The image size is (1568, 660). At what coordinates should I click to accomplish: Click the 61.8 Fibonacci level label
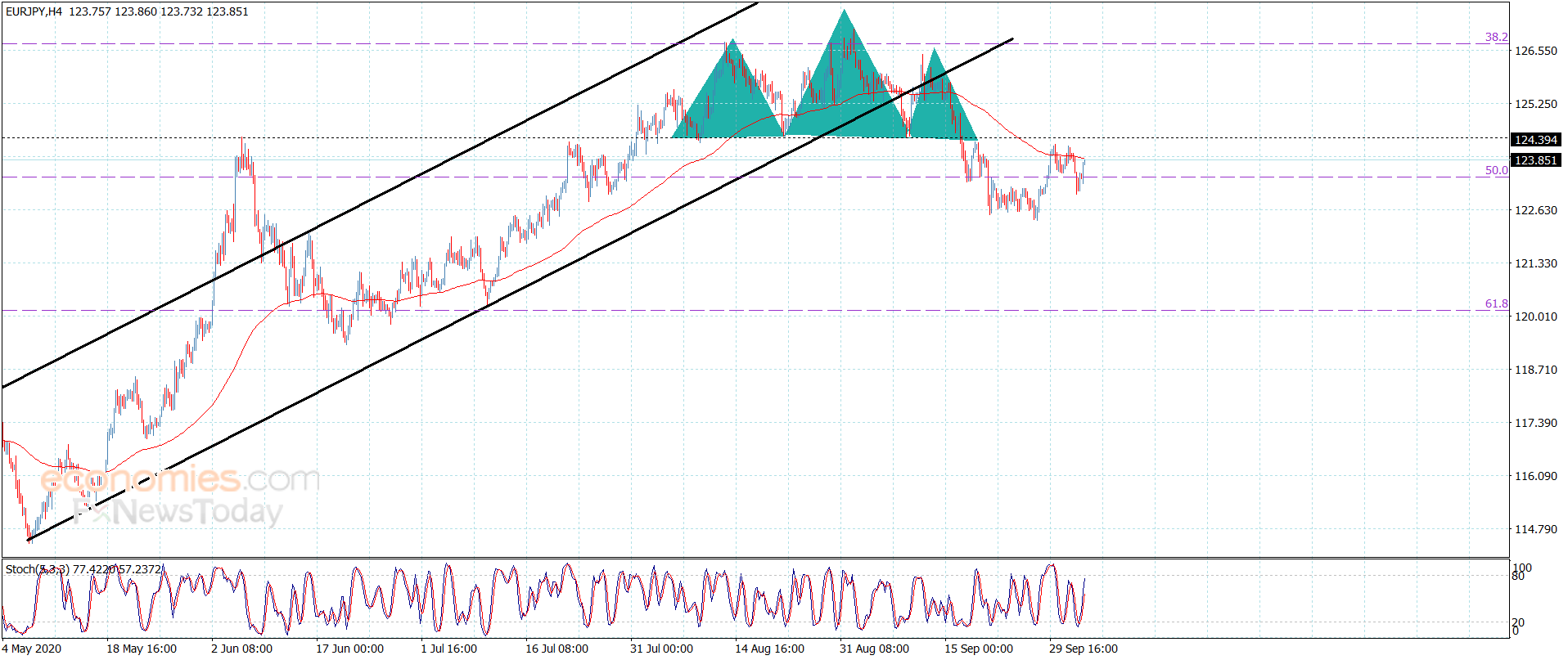(1496, 303)
